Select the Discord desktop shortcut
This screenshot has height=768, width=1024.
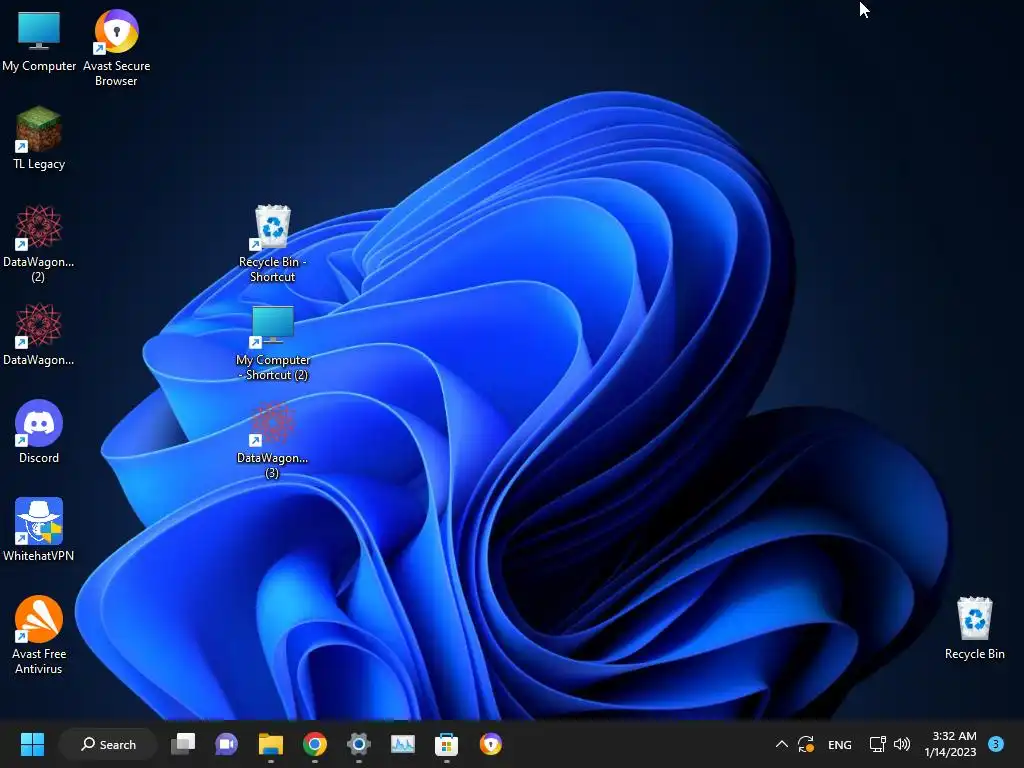click(39, 432)
